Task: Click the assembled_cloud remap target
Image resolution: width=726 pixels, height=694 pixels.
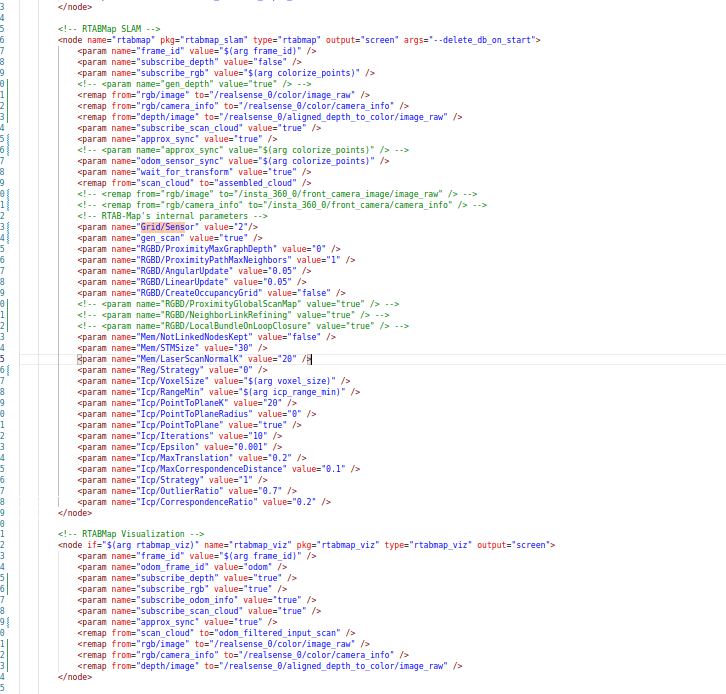Action: (x=262, y=183)
